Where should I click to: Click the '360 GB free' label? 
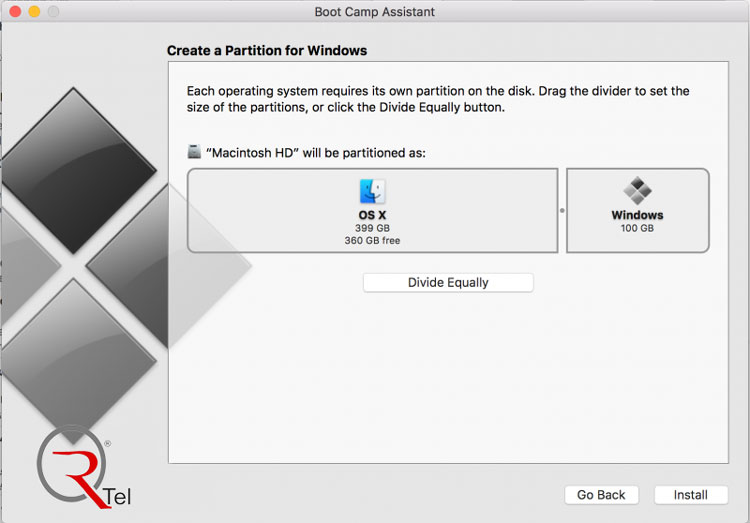pyautogui.click(x=372, y=241)
